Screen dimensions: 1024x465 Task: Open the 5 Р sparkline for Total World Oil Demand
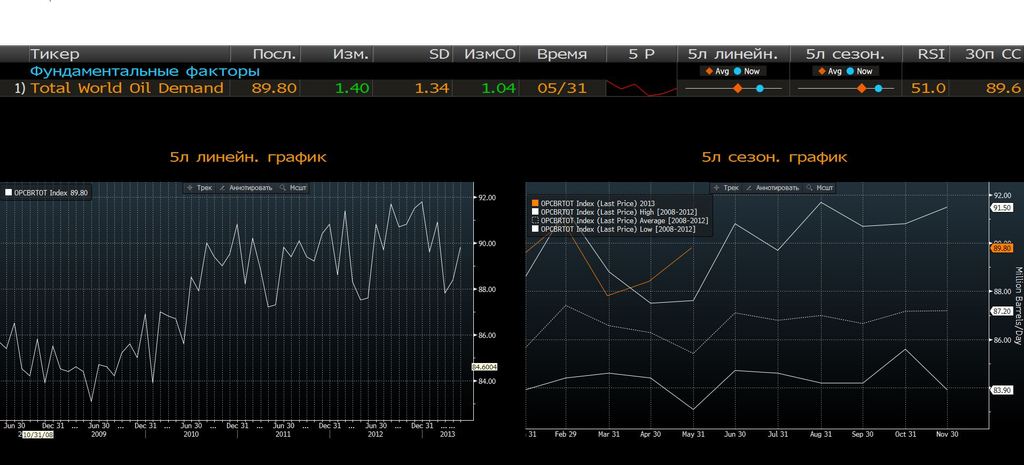pyautogui.click(x=641, y=88)
